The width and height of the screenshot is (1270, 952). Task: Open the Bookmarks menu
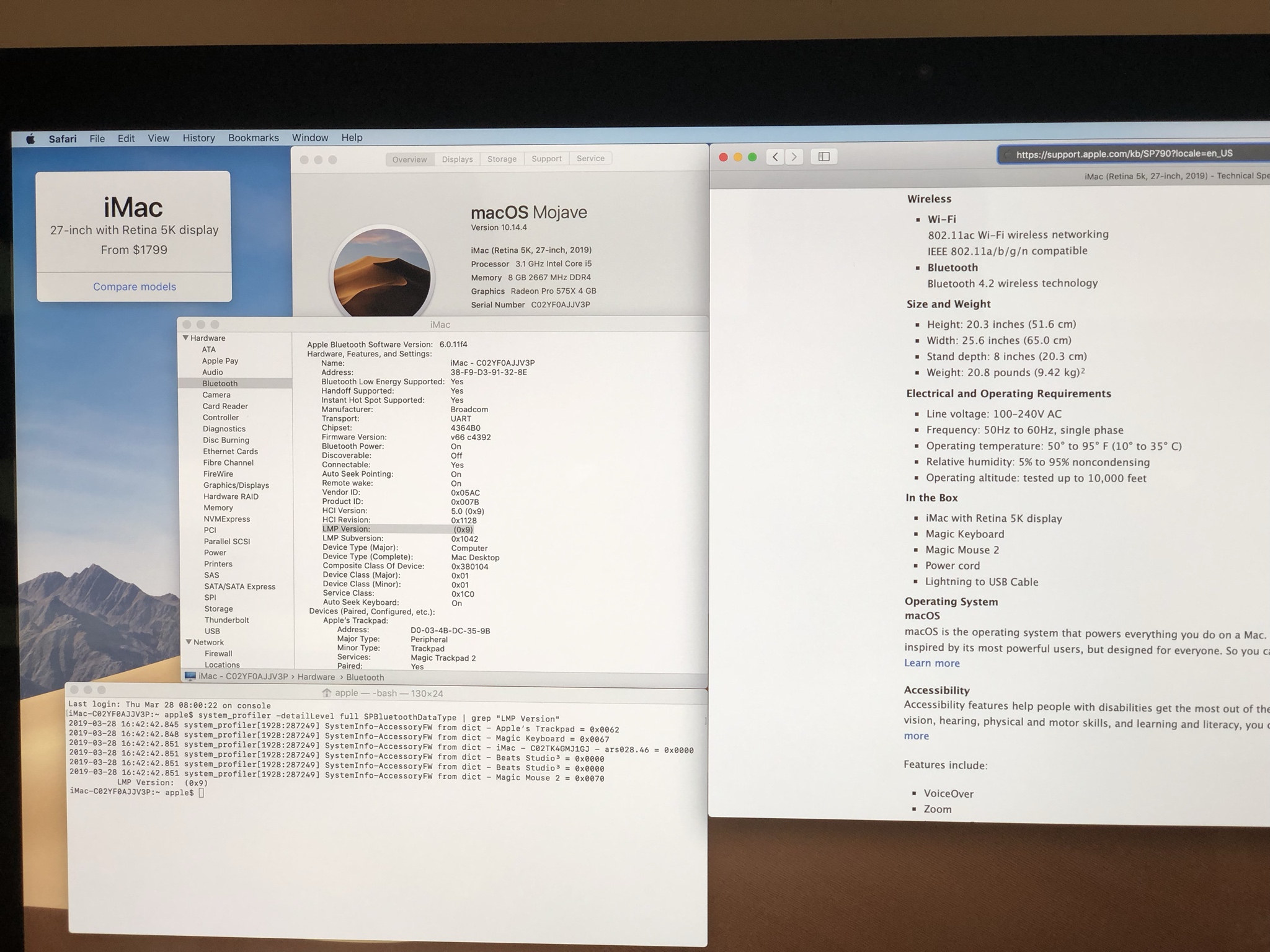253,138
